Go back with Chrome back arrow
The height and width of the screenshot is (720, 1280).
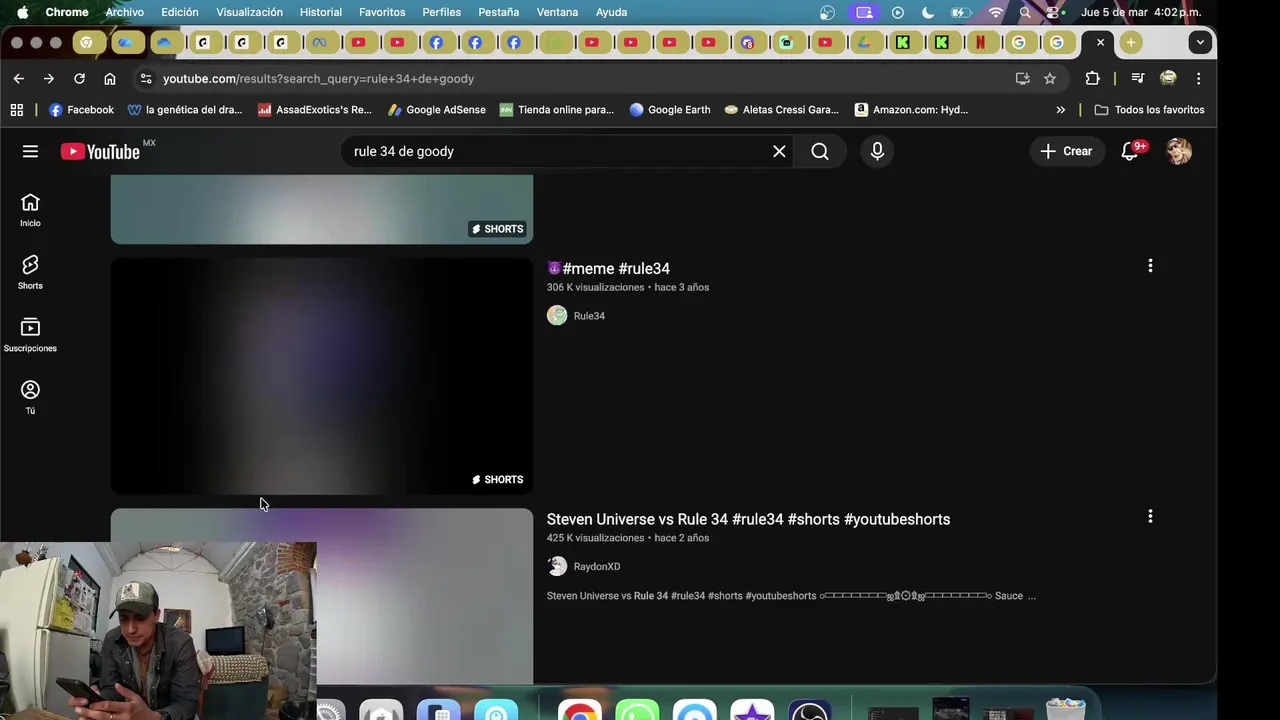19,78
